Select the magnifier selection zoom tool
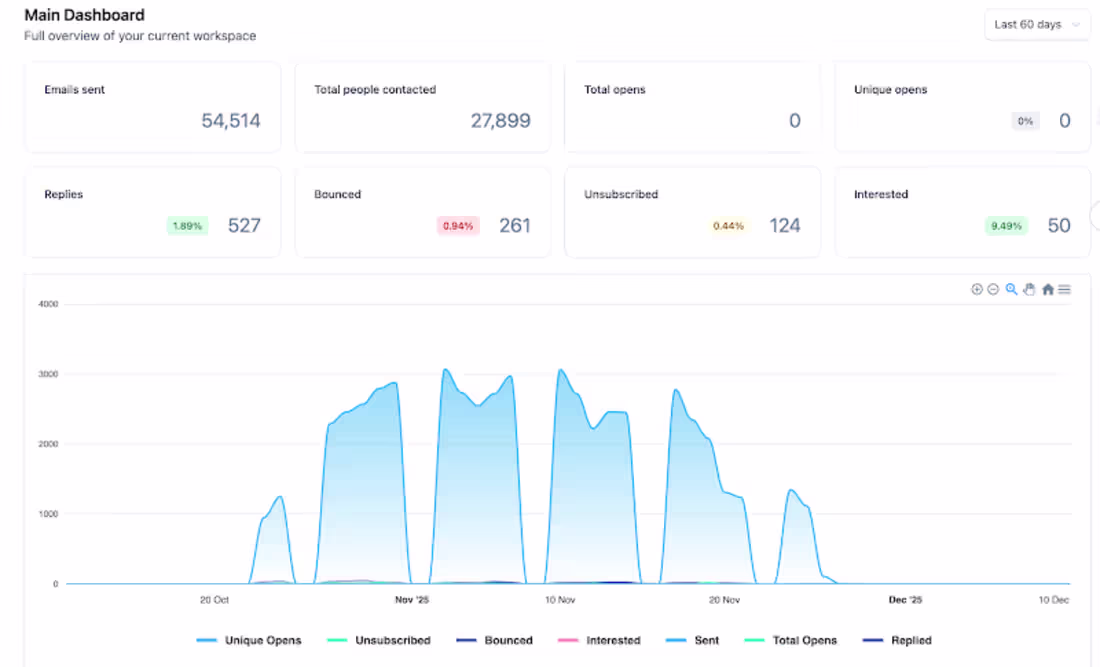The width and height of the screenshot is (1100, 667). point(1011,289)
